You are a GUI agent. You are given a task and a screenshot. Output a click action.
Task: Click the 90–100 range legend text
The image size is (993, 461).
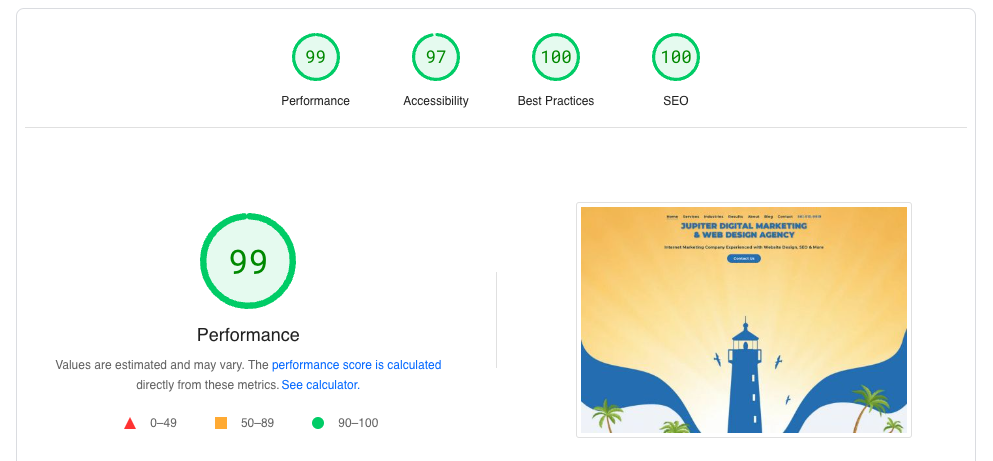point(358,423)
